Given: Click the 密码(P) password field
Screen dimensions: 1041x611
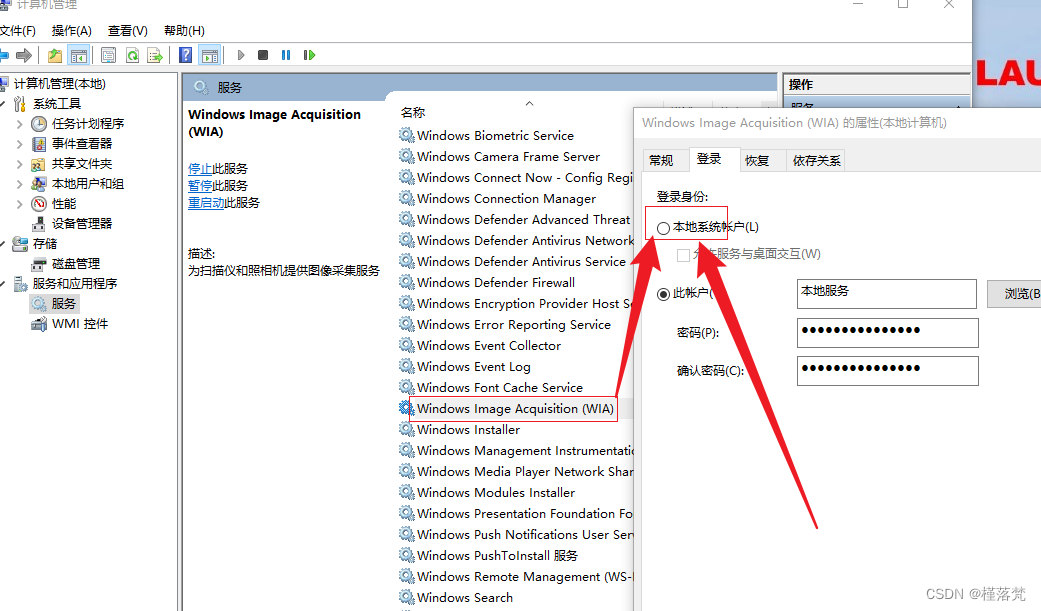Looking at the screenshot, I should click(888, 333).
